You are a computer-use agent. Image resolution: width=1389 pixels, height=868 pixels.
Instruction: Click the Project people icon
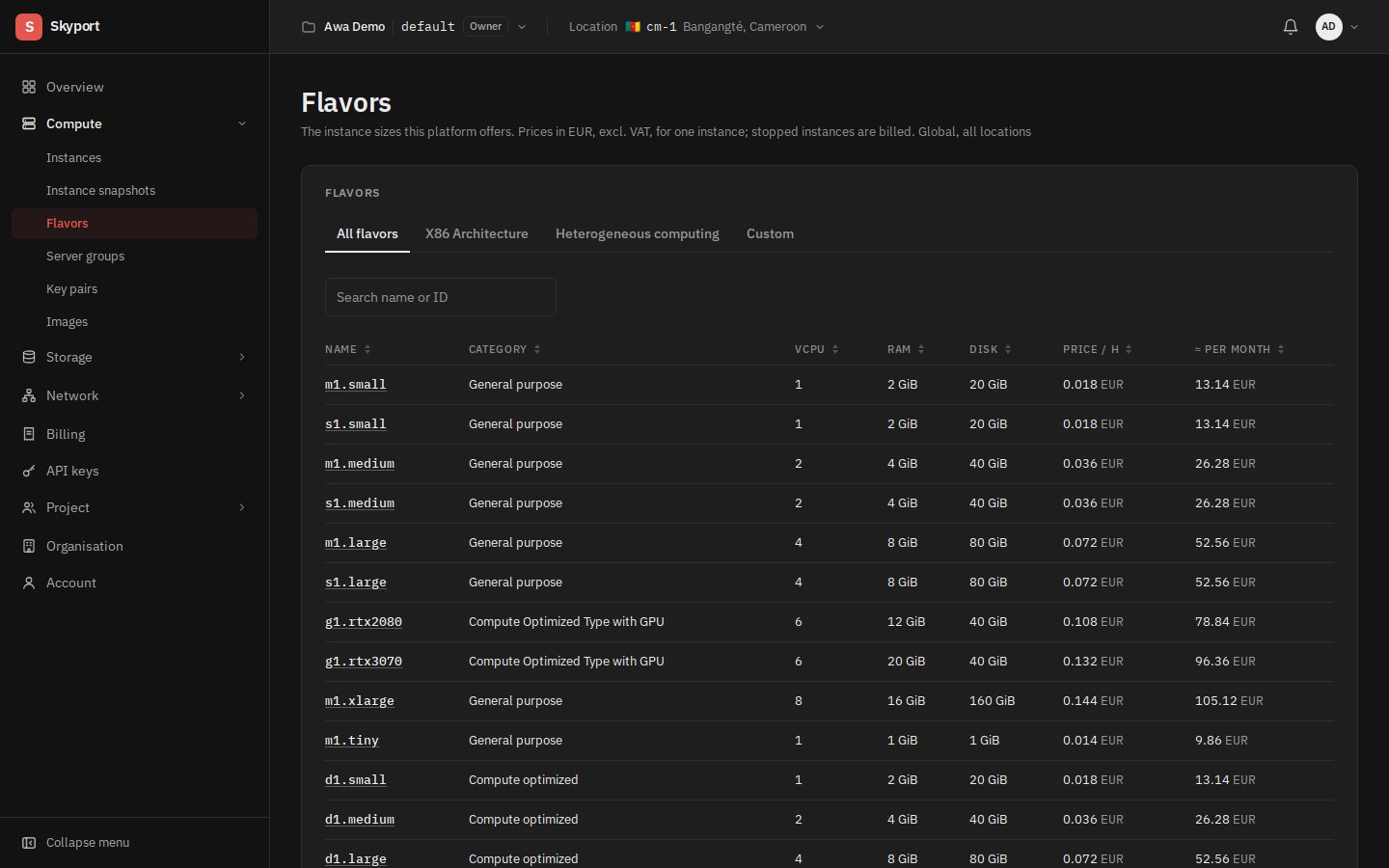(x=29, y=507)
